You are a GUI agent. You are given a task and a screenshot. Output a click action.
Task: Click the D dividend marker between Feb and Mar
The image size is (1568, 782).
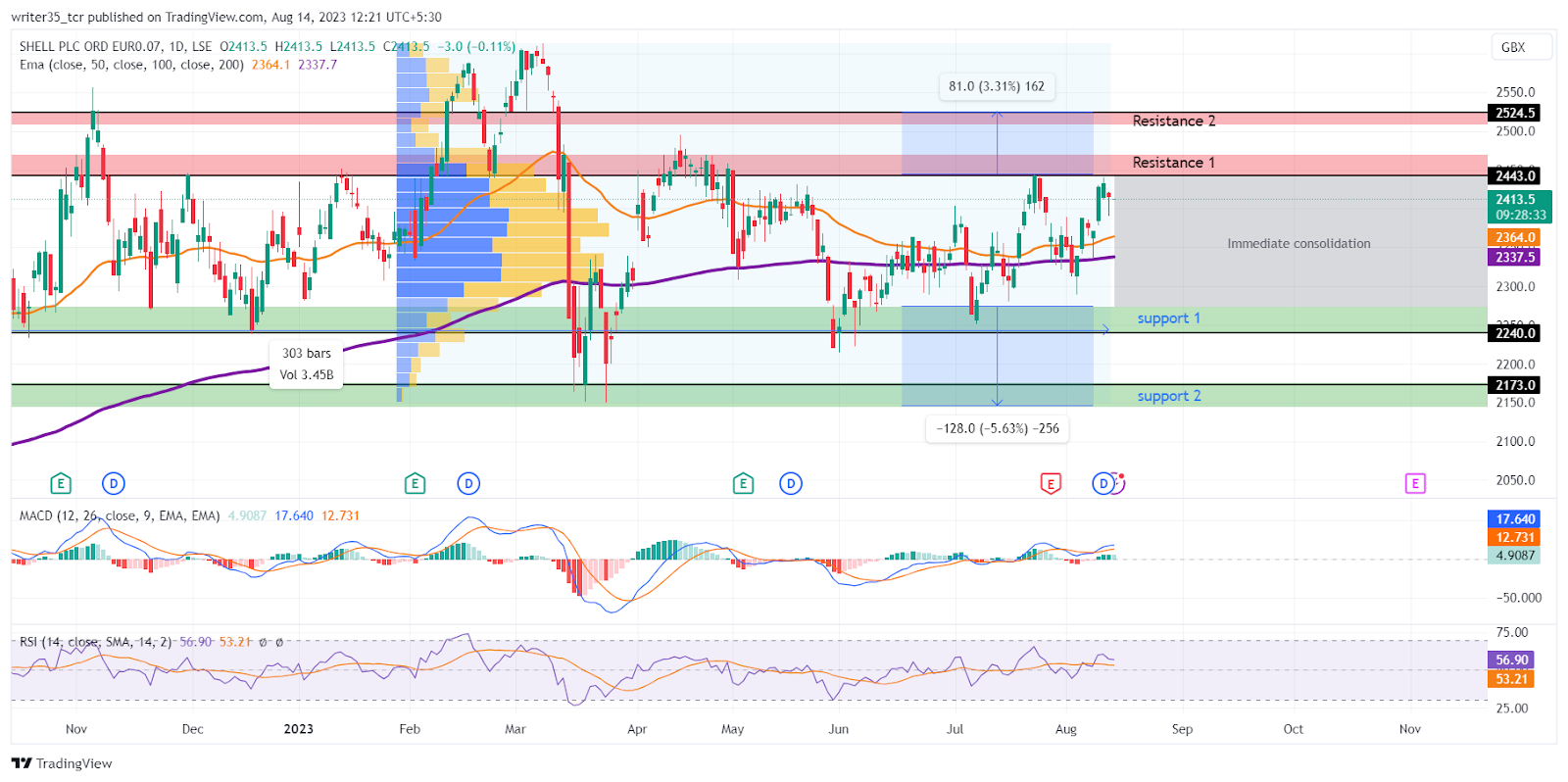[468, 483]
